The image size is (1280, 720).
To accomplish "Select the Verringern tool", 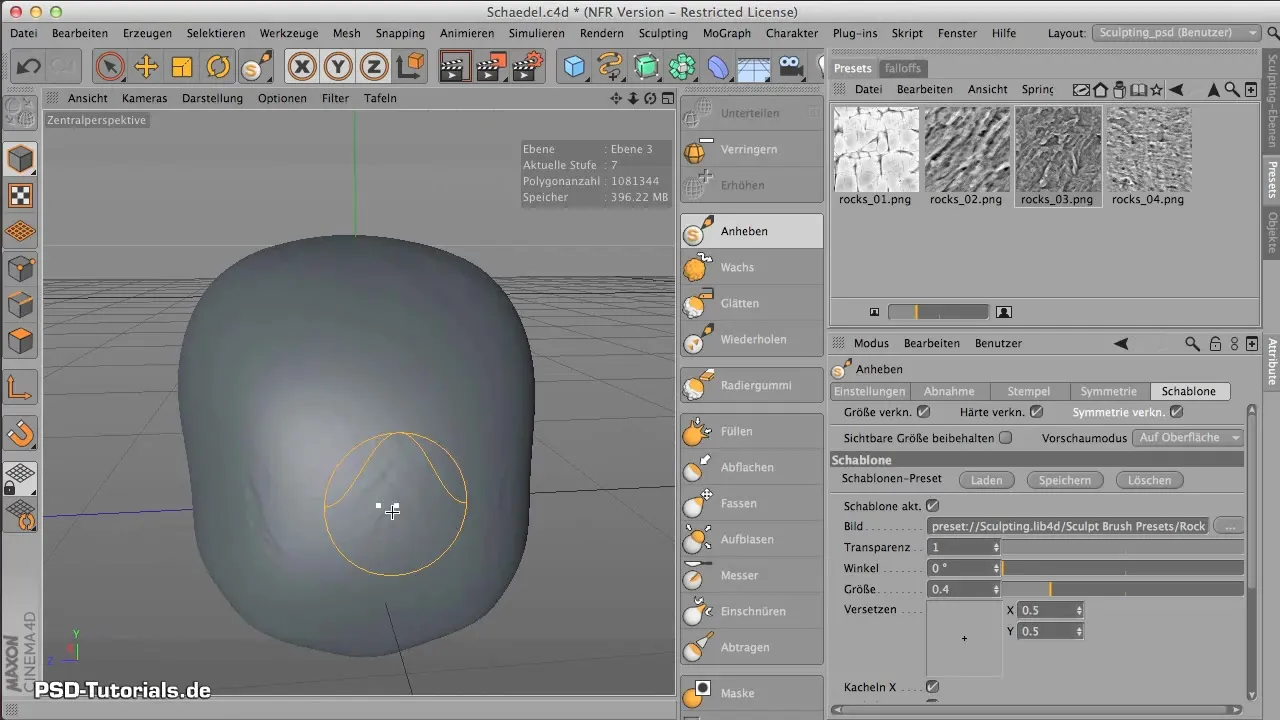I will [751, 149].
